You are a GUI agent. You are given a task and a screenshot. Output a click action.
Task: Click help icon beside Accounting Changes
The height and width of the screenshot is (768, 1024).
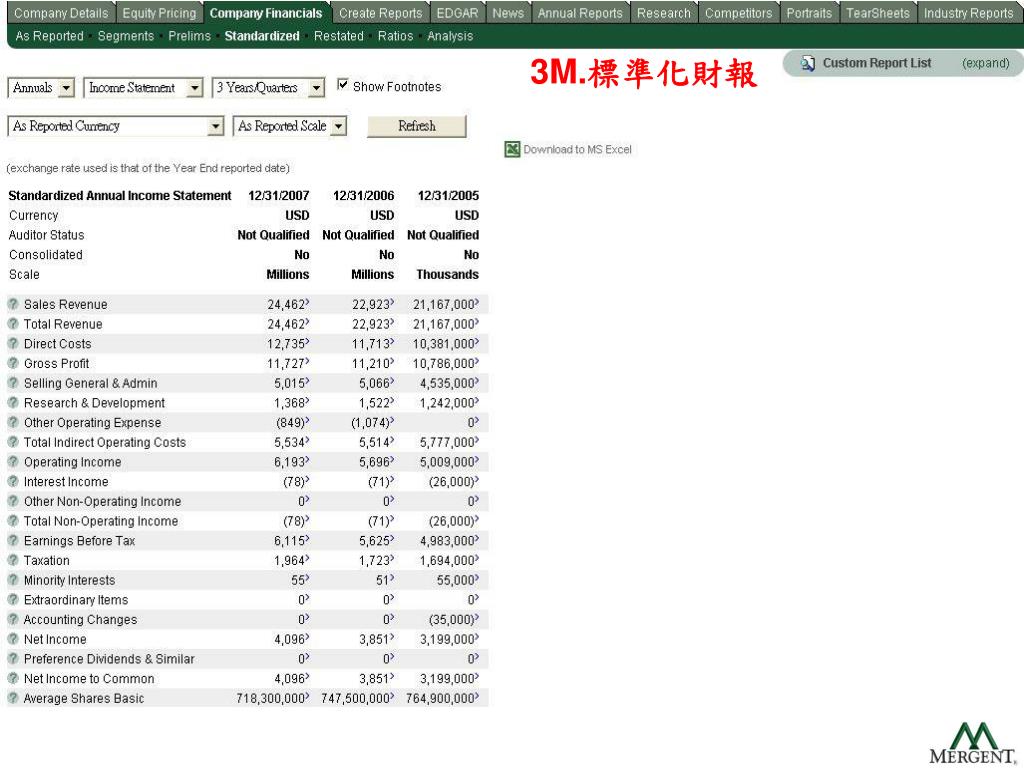[x=12, y=619]
